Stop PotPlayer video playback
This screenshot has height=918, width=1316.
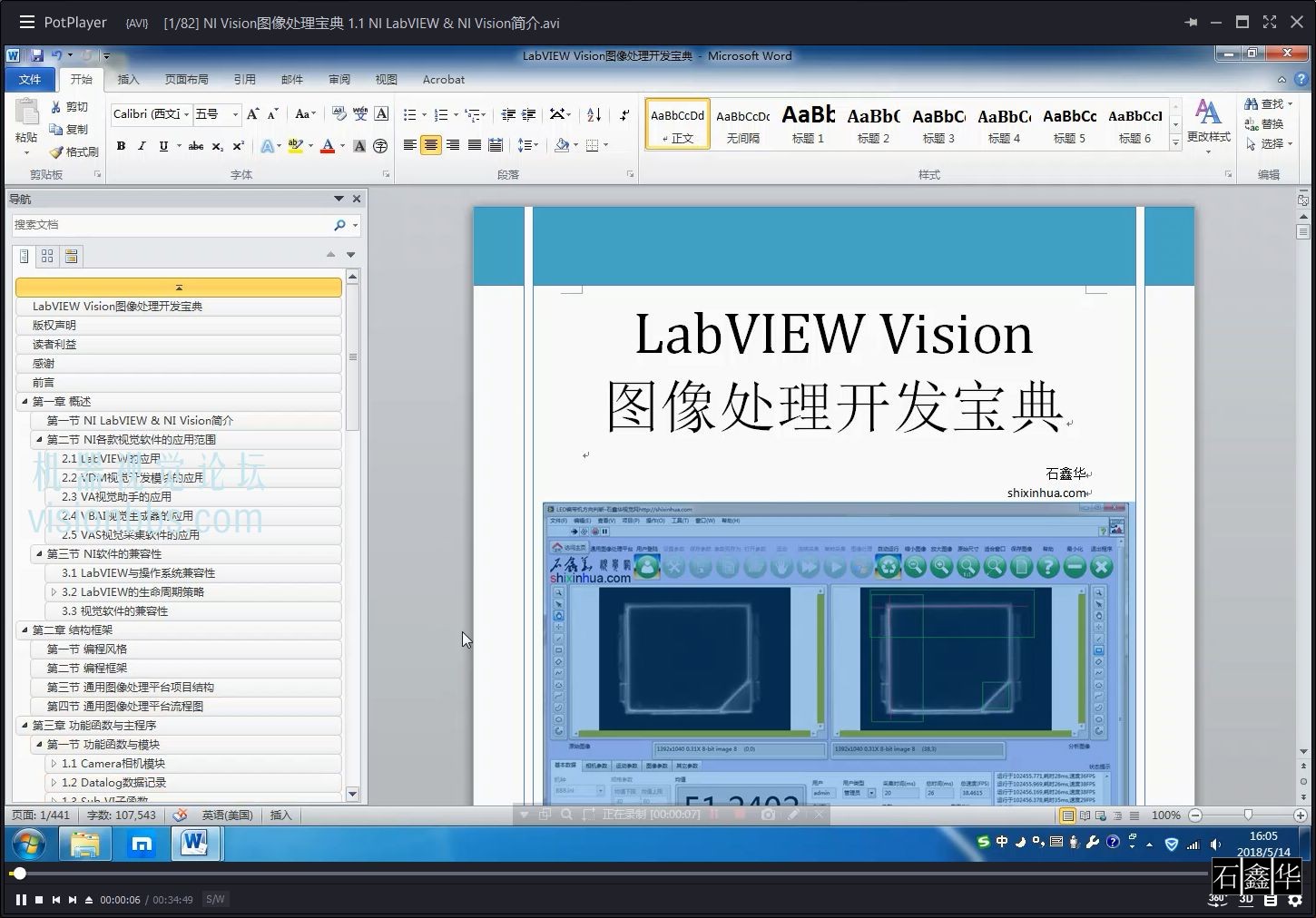click(x=39, y=900)
